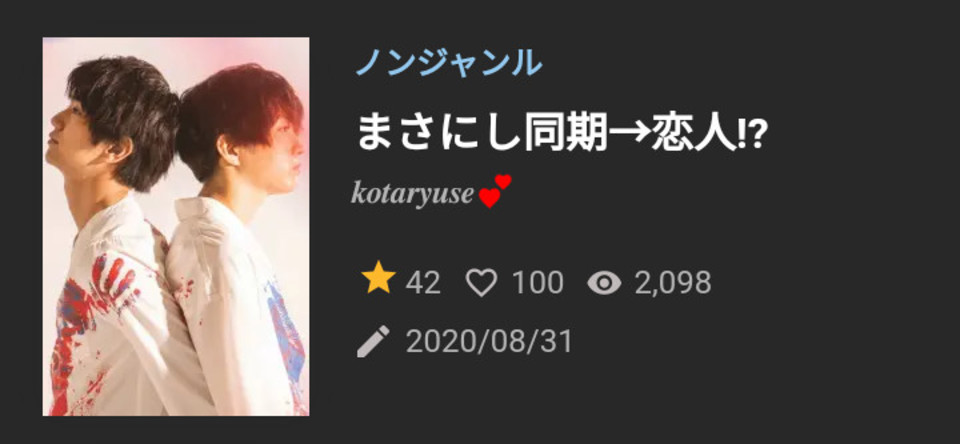Open the story まさにし同期→恋人!?
Viewport: 960px width, 444px height.
click(x=561, y=135)
